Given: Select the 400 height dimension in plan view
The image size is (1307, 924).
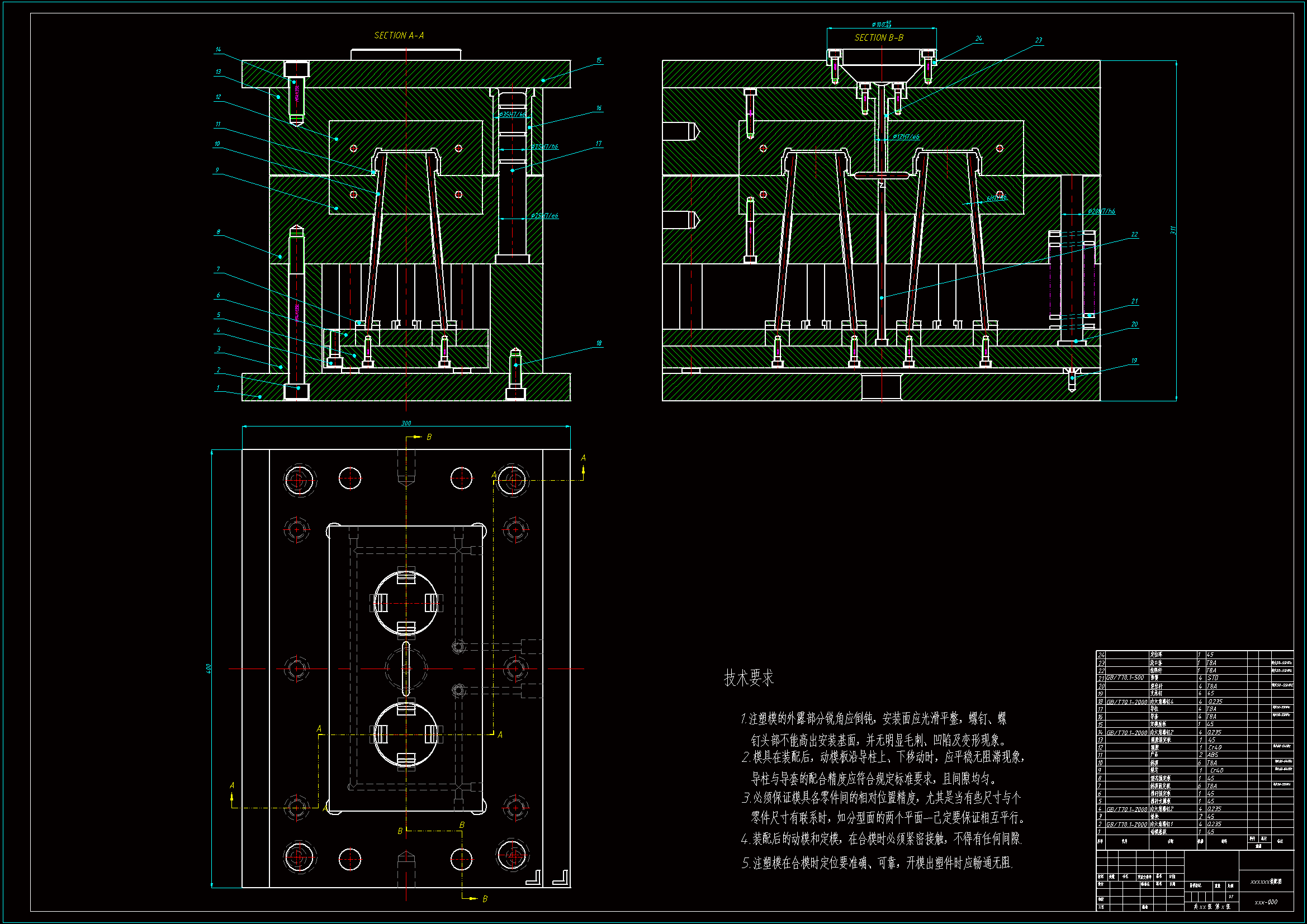Looking at the screenshot, I should click(x=209, y=668).
